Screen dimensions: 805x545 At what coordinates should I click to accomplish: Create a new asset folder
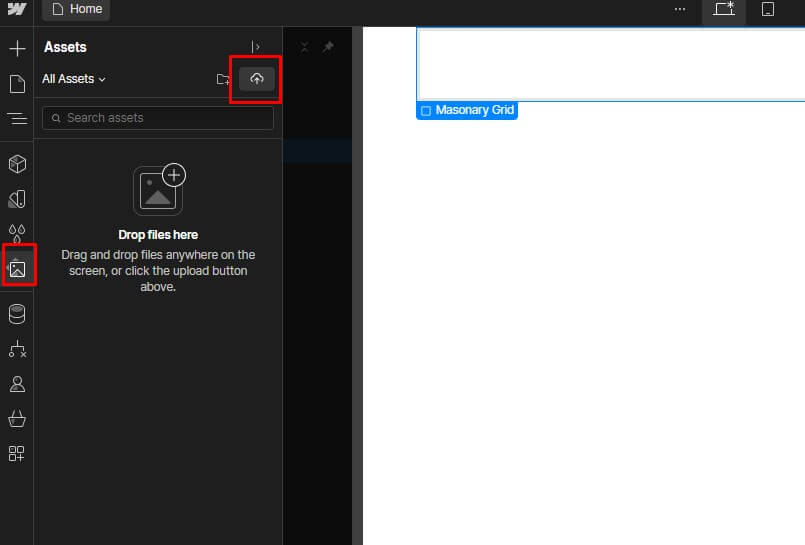[223, 79]
